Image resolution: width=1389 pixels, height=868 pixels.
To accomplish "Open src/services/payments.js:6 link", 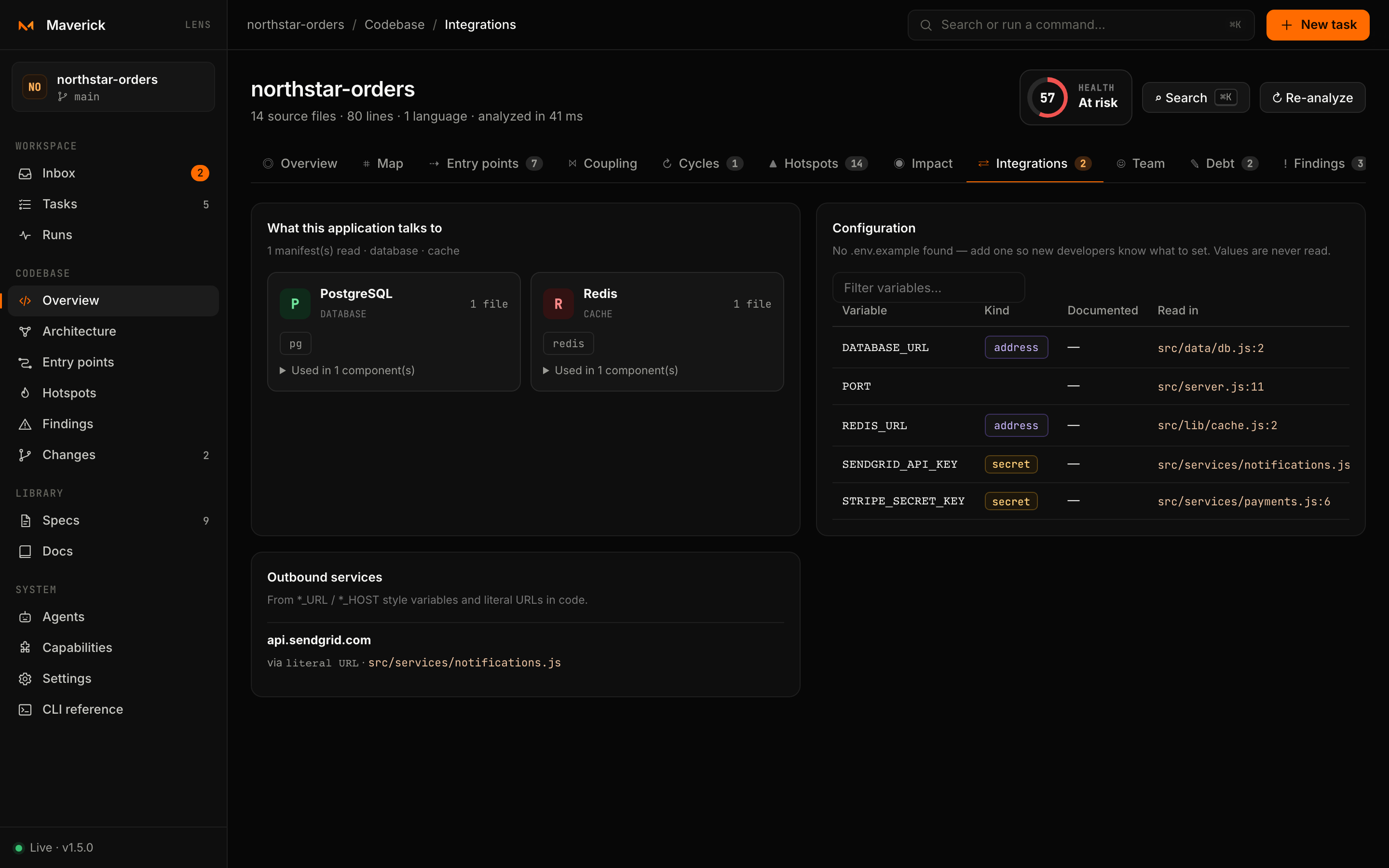I will (1244, 501).
